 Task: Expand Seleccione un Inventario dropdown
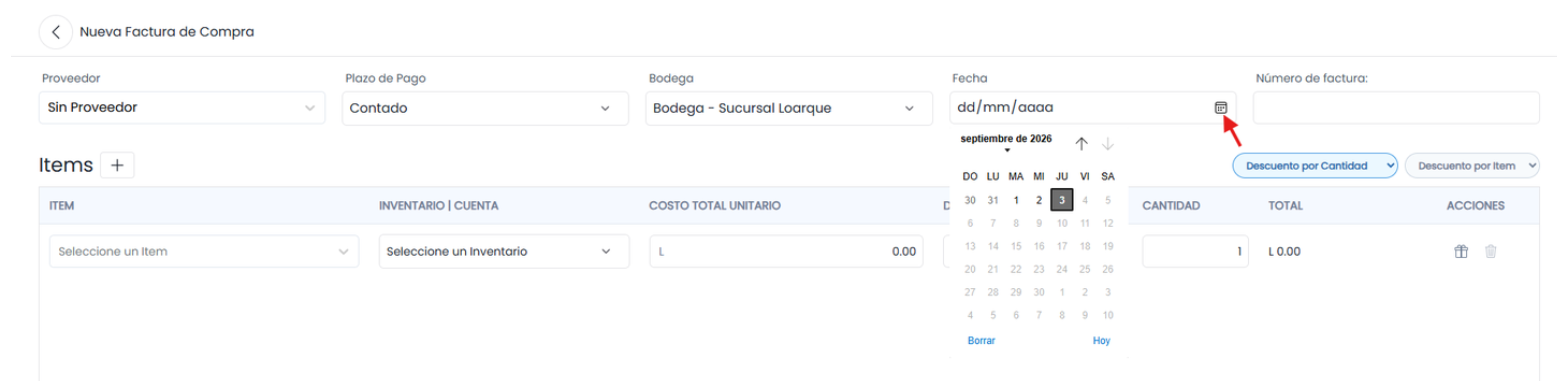pos(504,251)
